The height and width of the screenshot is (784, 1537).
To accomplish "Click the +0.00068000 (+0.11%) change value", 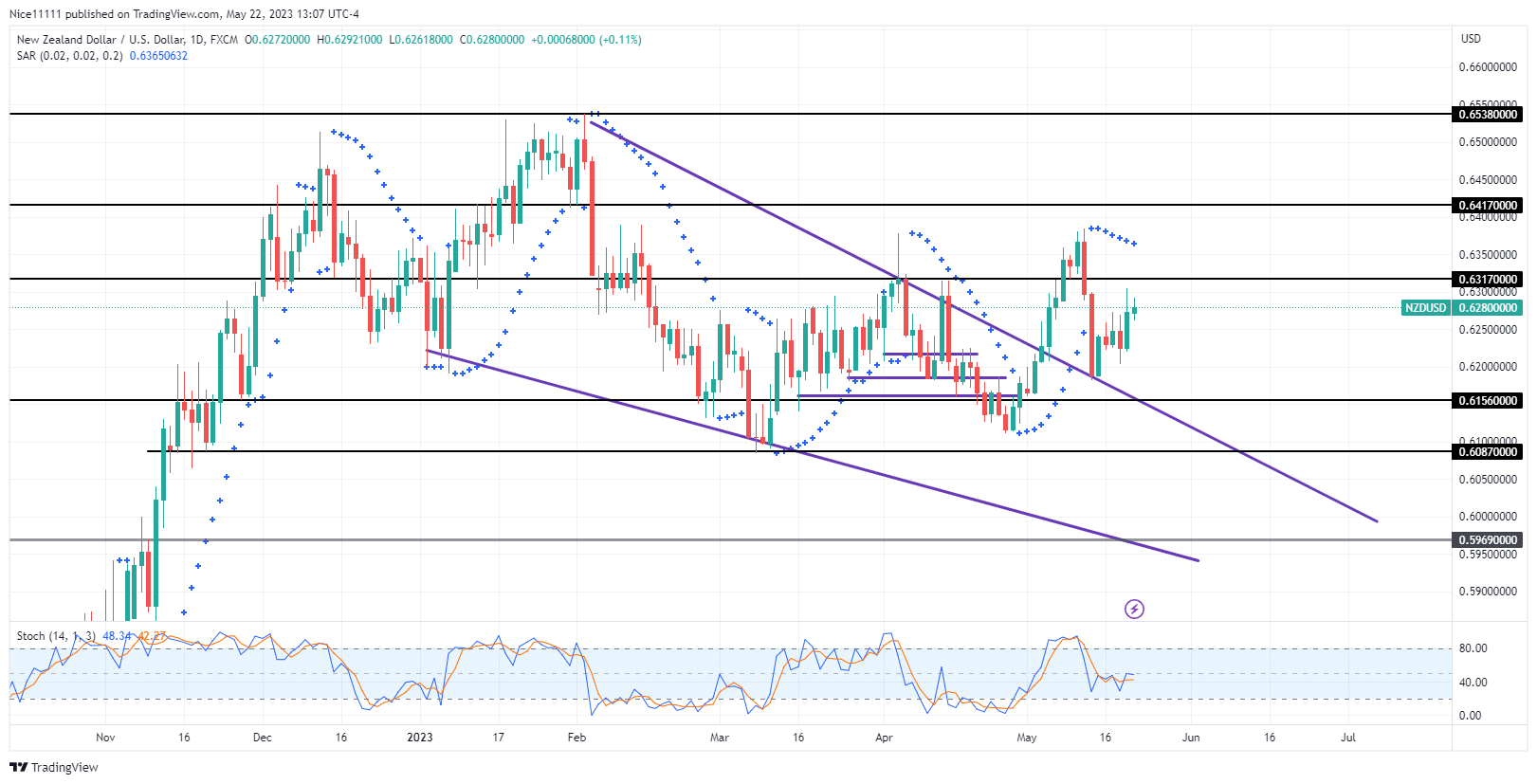I will (586, 40).
